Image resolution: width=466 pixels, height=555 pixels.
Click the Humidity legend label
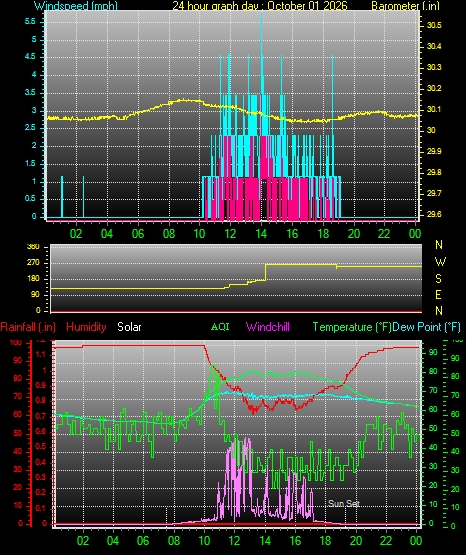tap(86, 327)
